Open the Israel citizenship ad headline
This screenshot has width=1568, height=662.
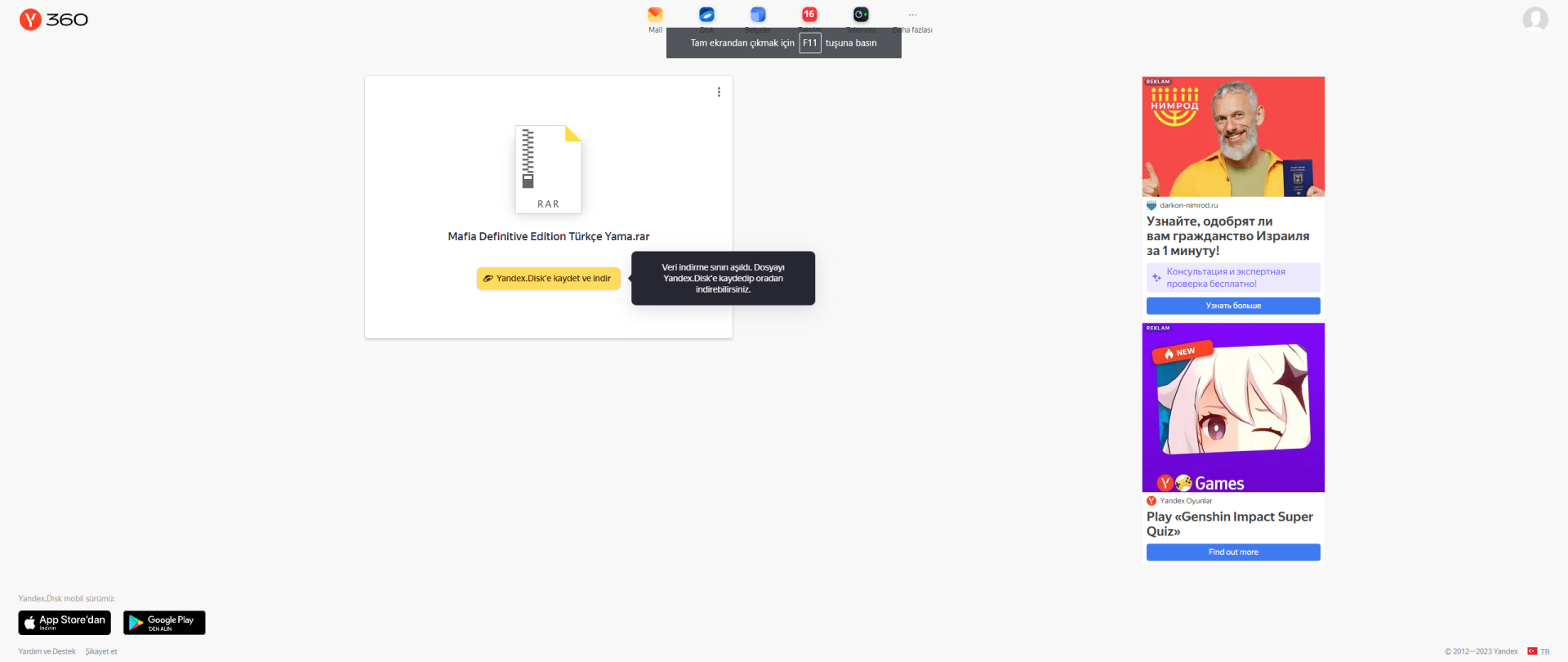1227,236
